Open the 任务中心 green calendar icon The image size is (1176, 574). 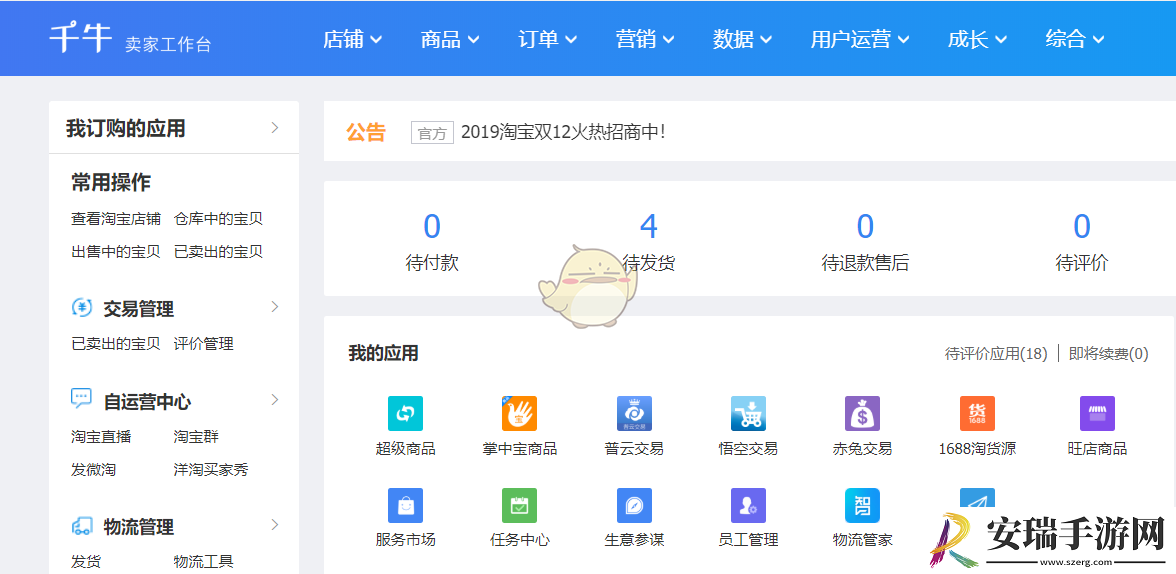519,506
